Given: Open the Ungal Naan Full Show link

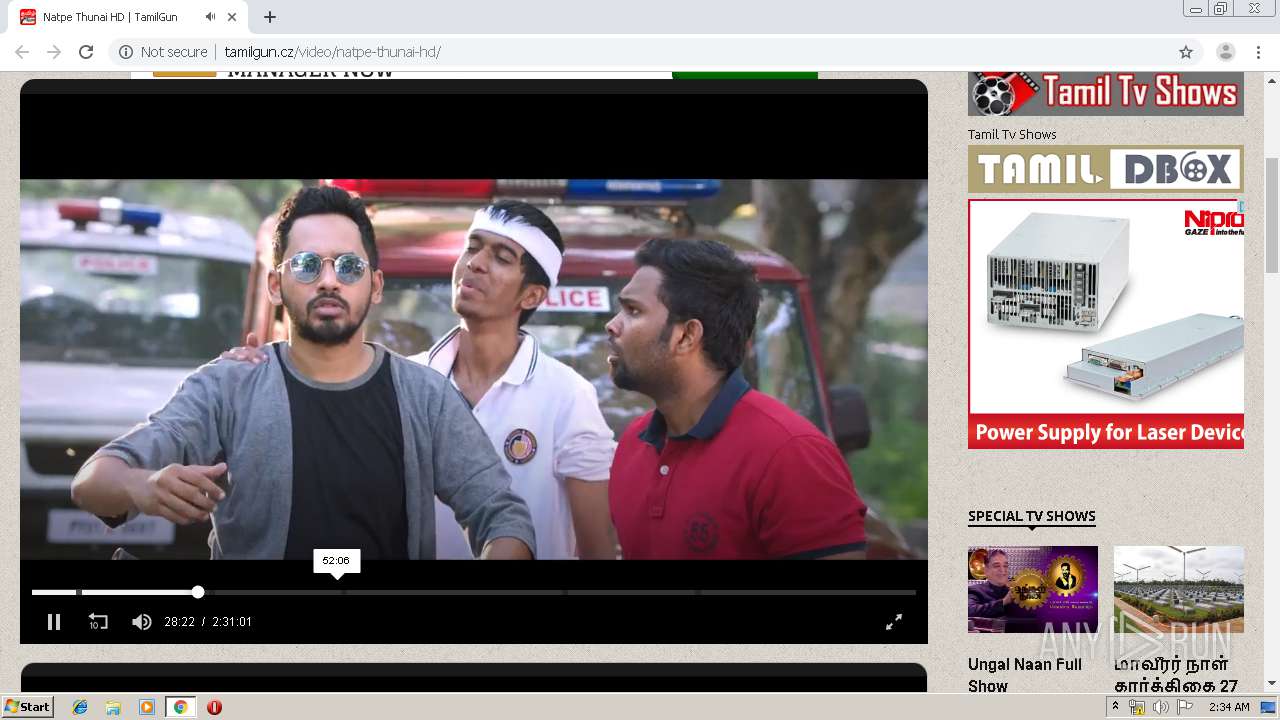Looking at the screenshot, I should point(1025,675).
